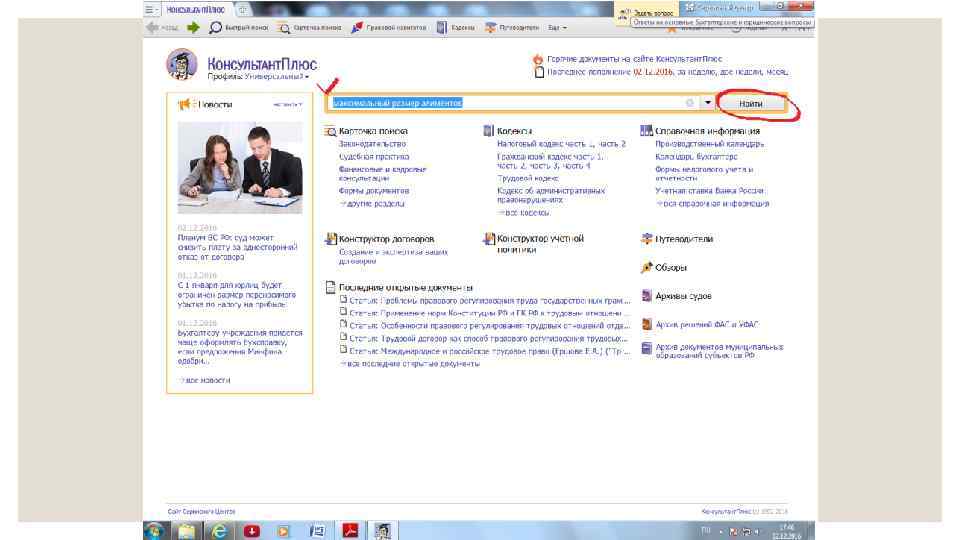Open Кодексы book icon in toolbar
960x540 pixels.
point(441,28)
